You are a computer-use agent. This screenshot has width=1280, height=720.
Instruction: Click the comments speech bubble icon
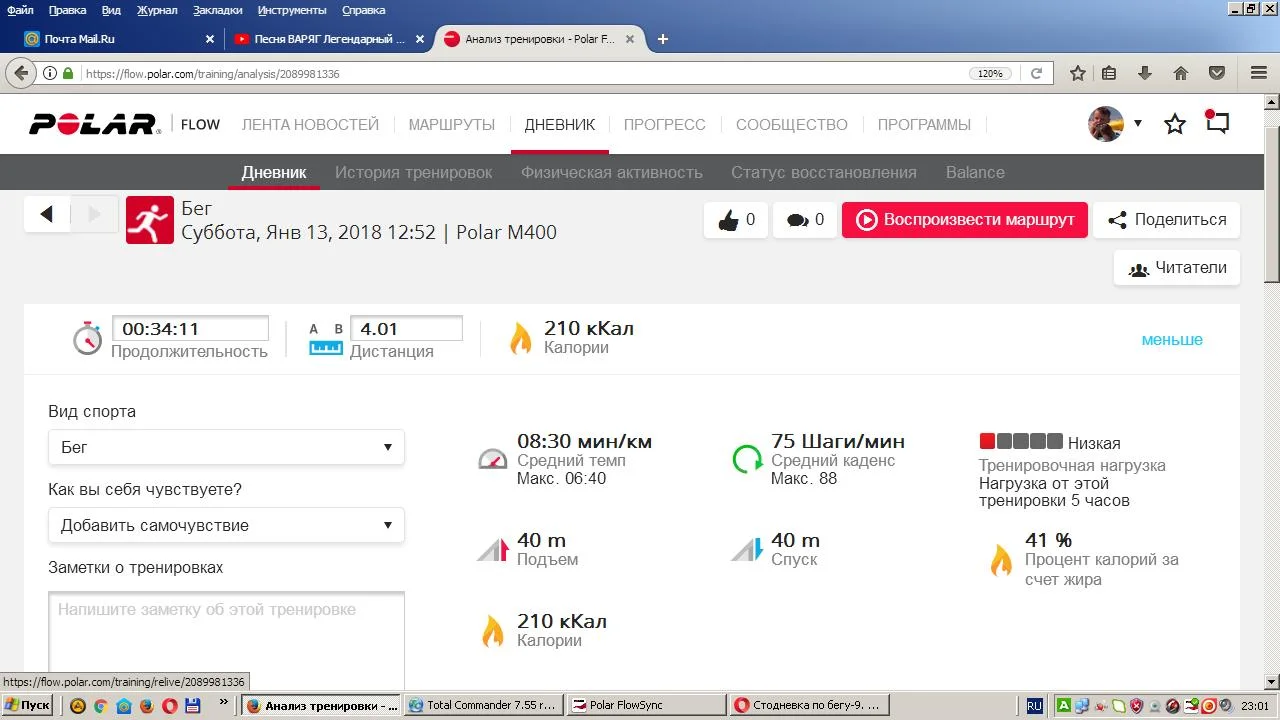click(x=797, y=220)
